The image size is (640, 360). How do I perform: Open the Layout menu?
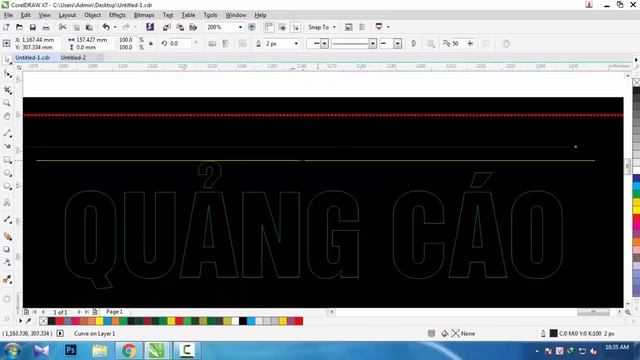click(67, 15)
